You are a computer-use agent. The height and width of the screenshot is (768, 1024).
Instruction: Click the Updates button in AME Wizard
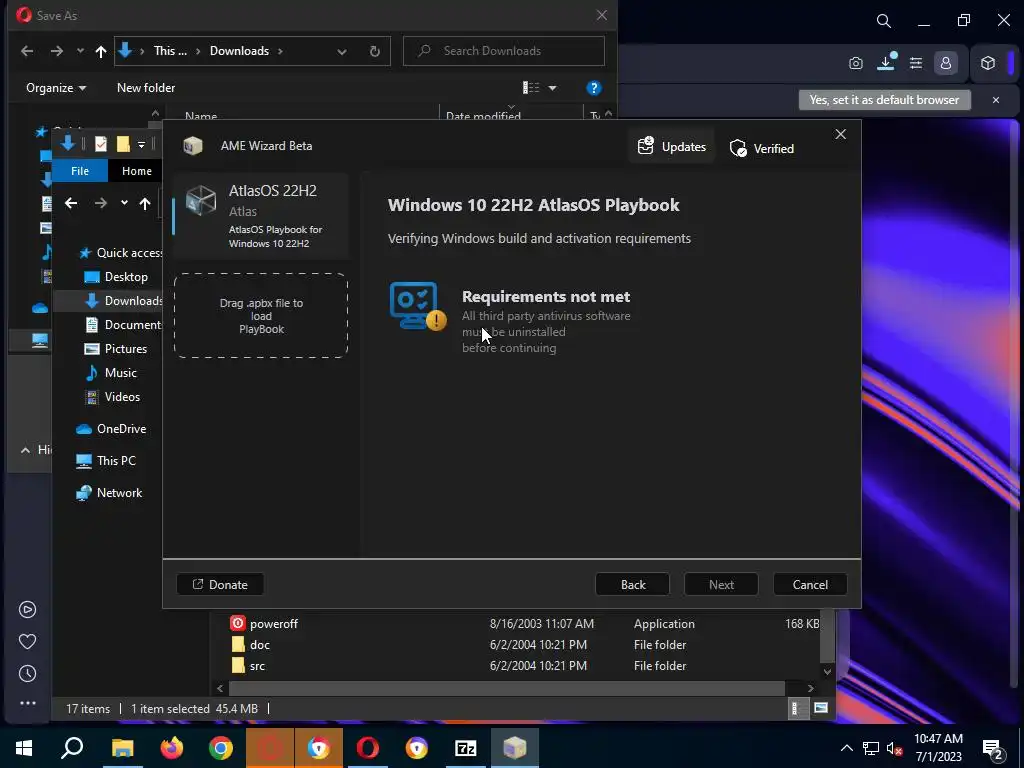tap(671, 146)
